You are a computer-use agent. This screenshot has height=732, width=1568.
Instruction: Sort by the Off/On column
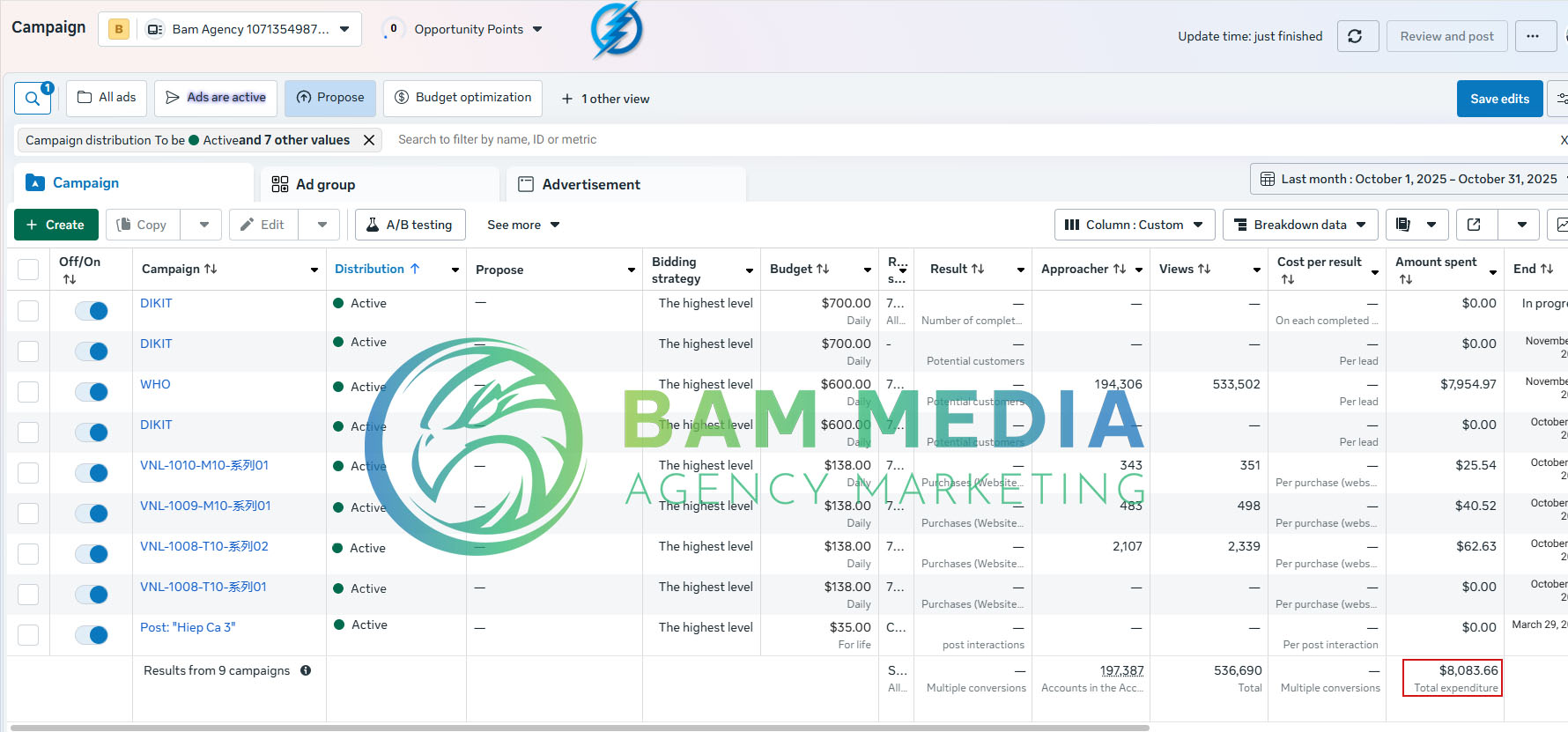(70, 279)
